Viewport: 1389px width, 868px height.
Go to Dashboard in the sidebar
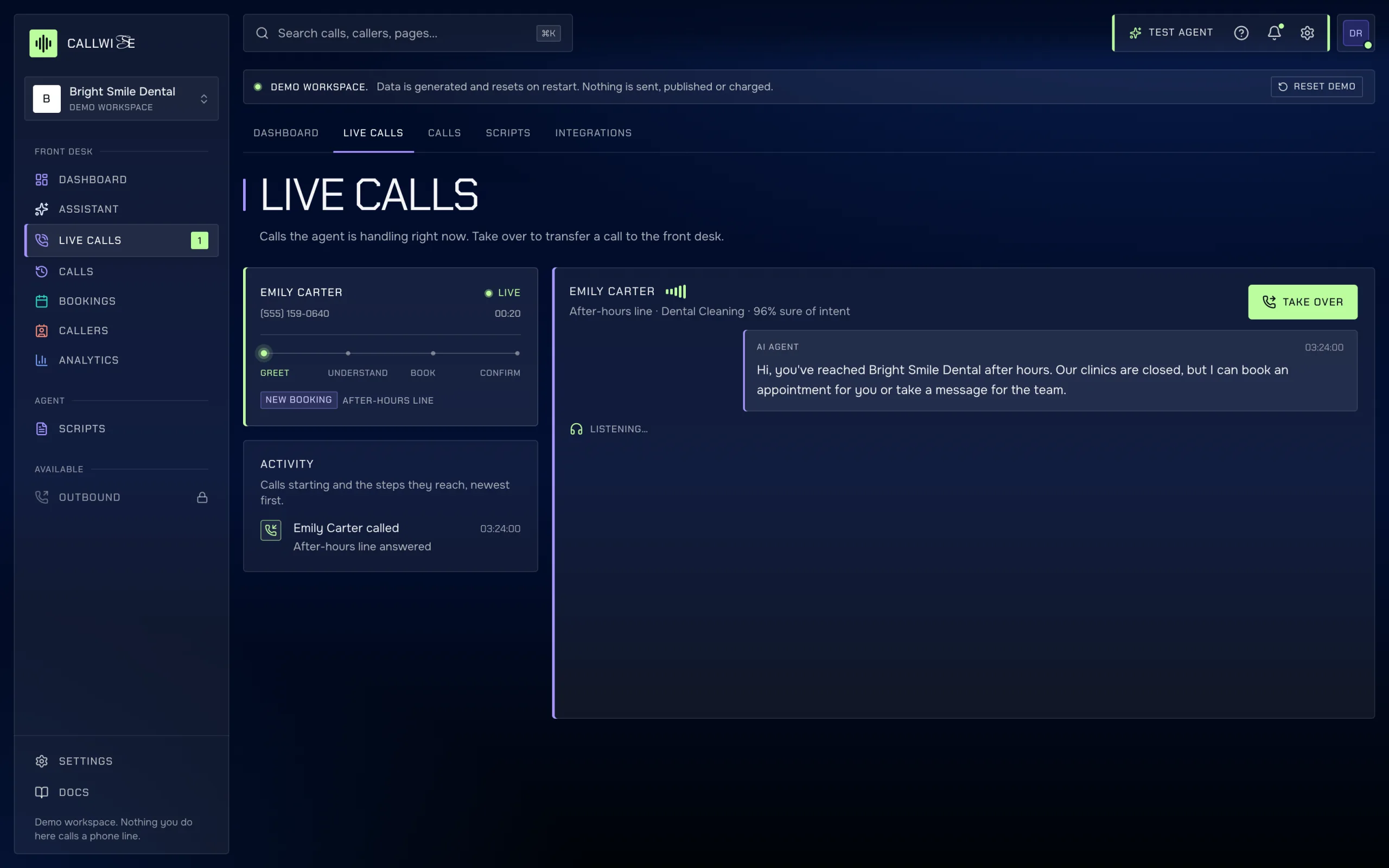122,180
